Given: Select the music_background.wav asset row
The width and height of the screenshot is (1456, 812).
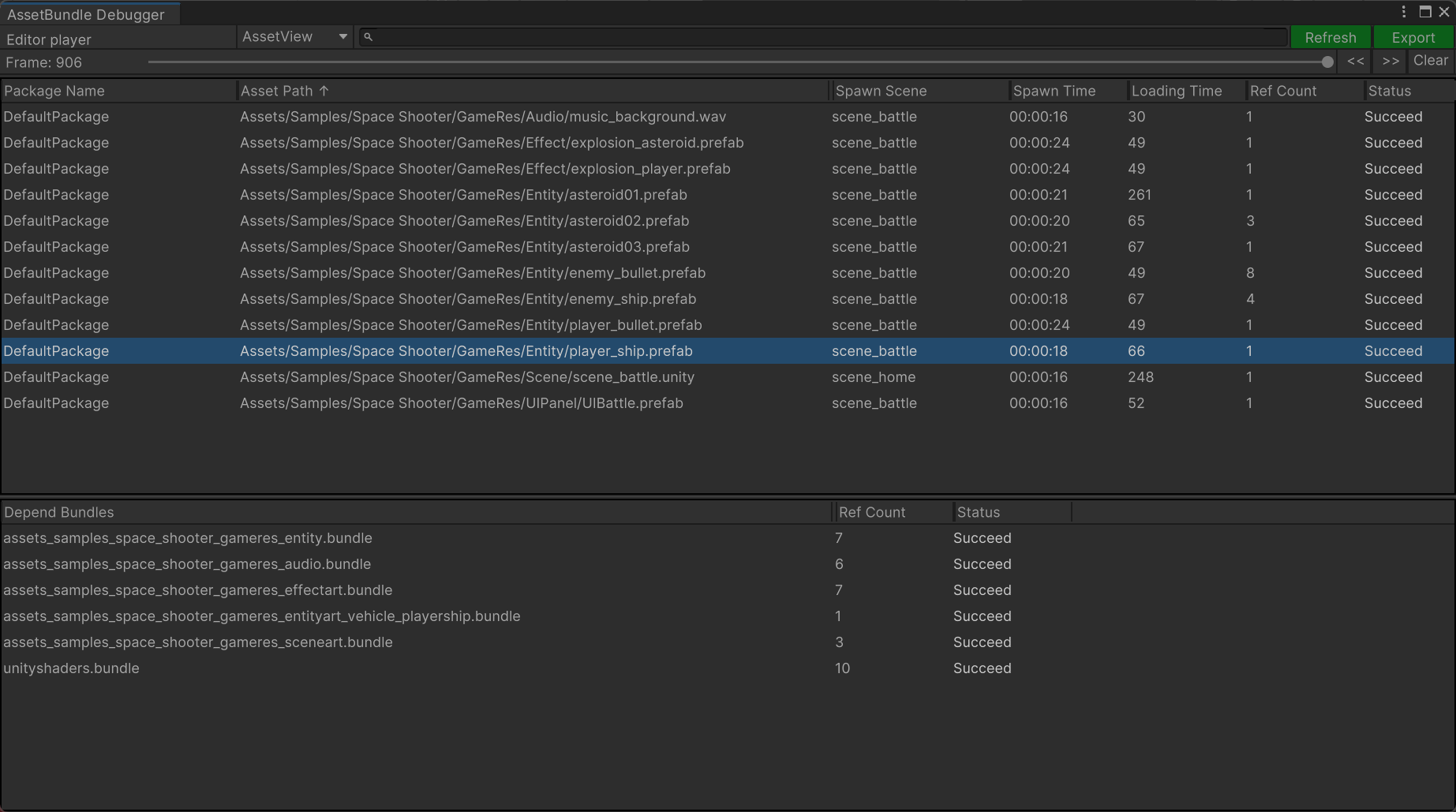Looking at the screenshot, I should pyautogui.click(x=728, y=117).
